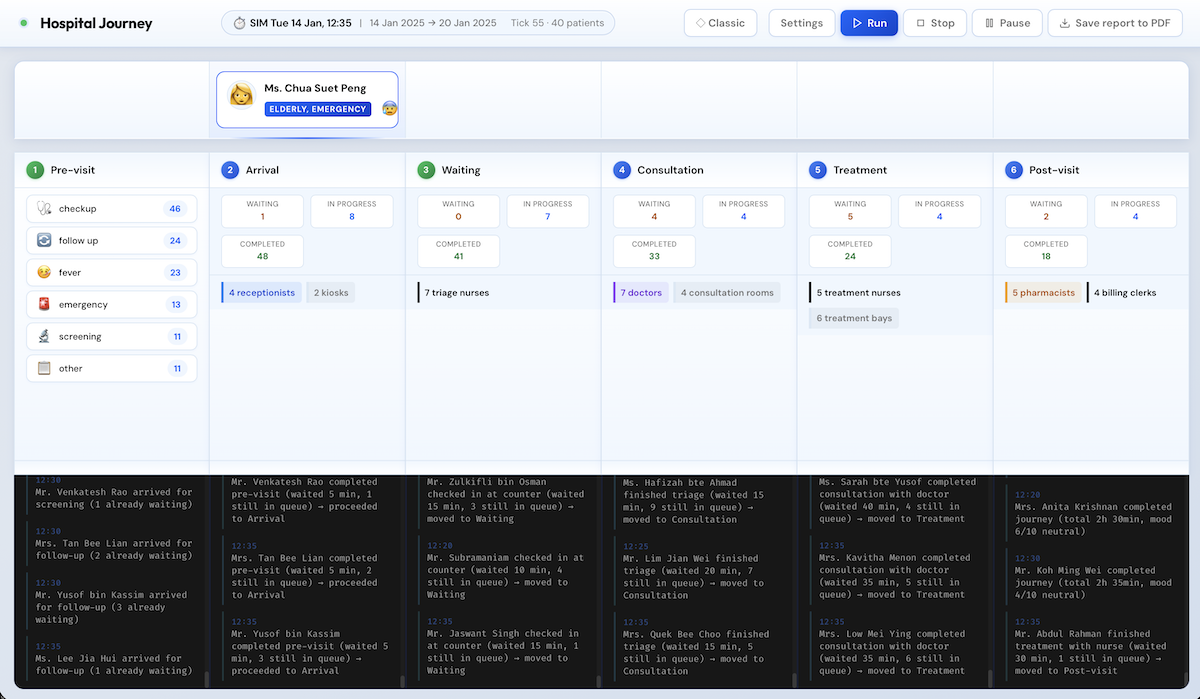Screen dimensions: 1200x699
Task: Click the 5 treatment nurses label
Action: (x=857, y=293)
